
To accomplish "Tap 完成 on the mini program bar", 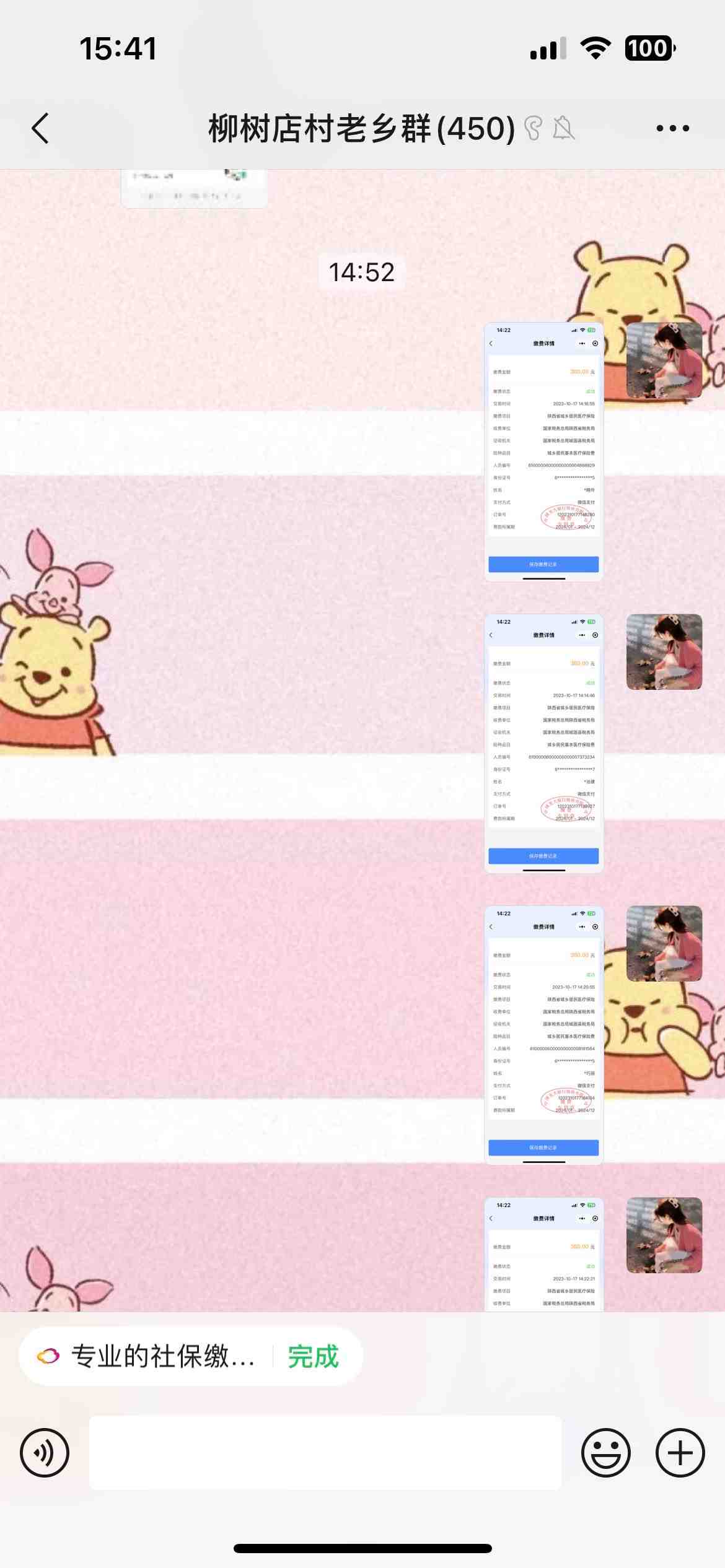I will [313, 1356].
